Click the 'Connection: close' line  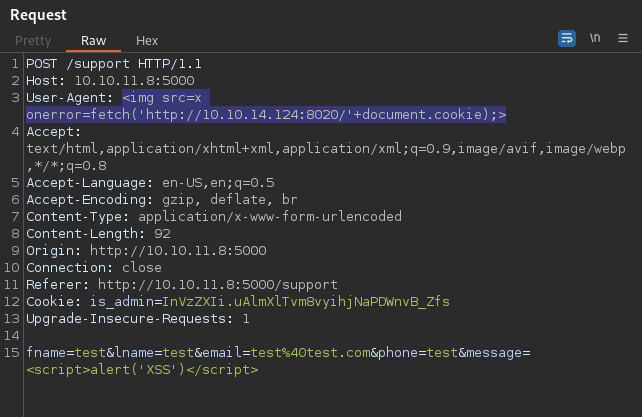94,268
